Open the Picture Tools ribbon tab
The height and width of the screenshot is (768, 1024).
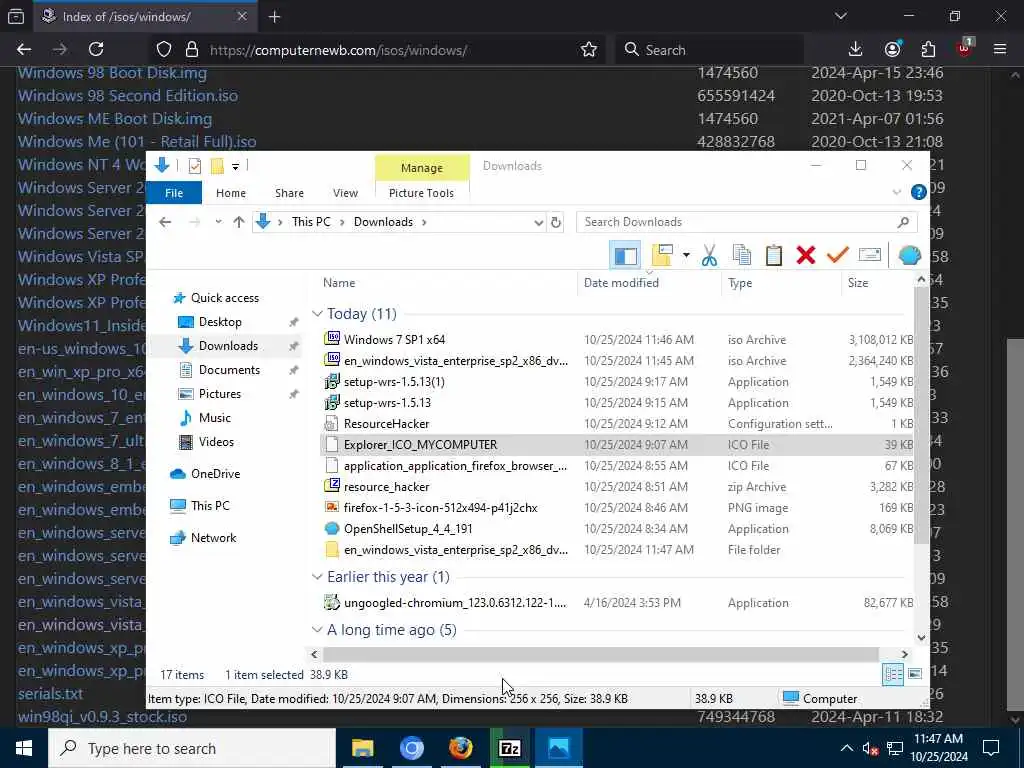pos(421,193)
